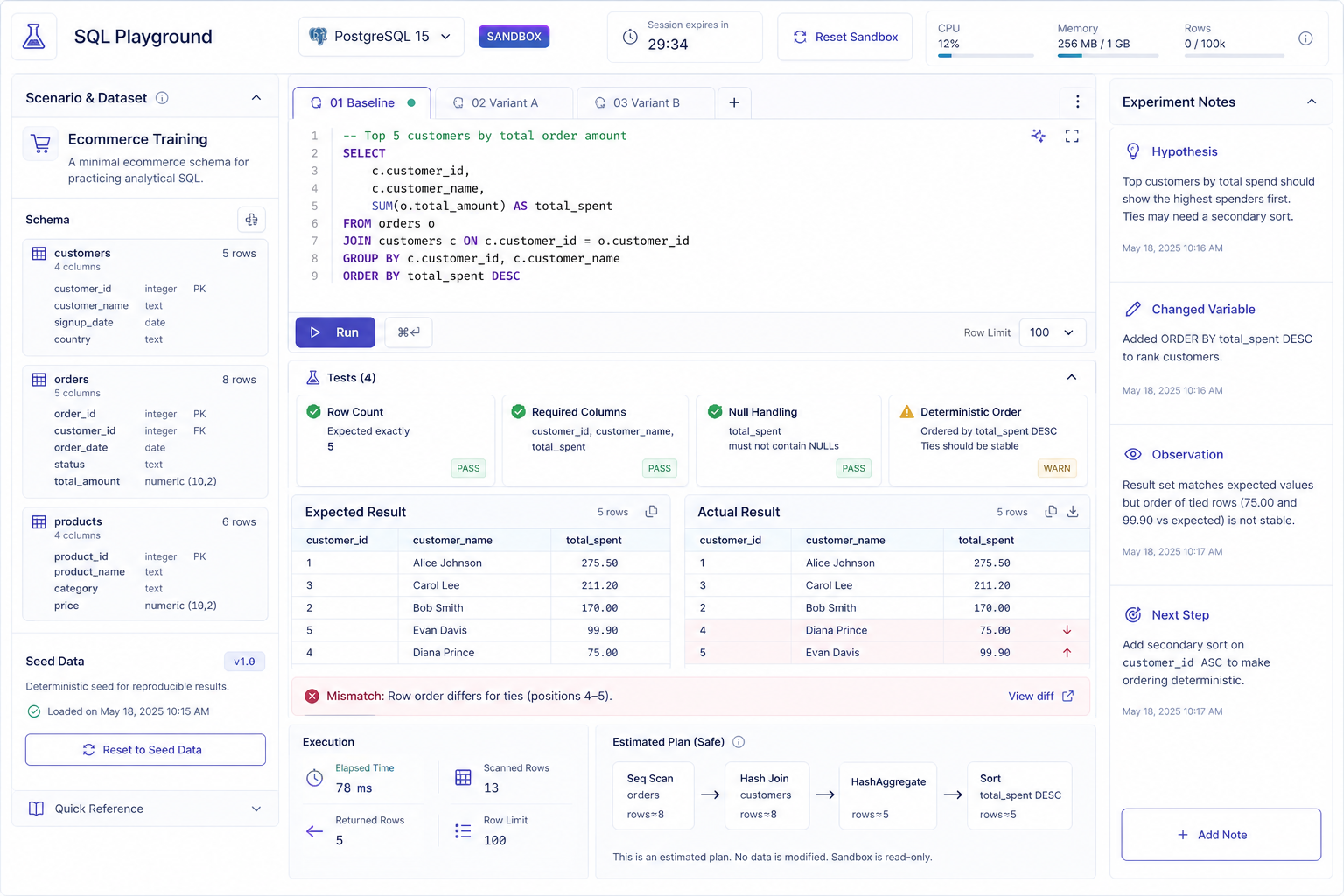This screenshot has height=896, width=1344.
Task: Select the Seq Scan orders plan node
Action: (x=654, y=795)
